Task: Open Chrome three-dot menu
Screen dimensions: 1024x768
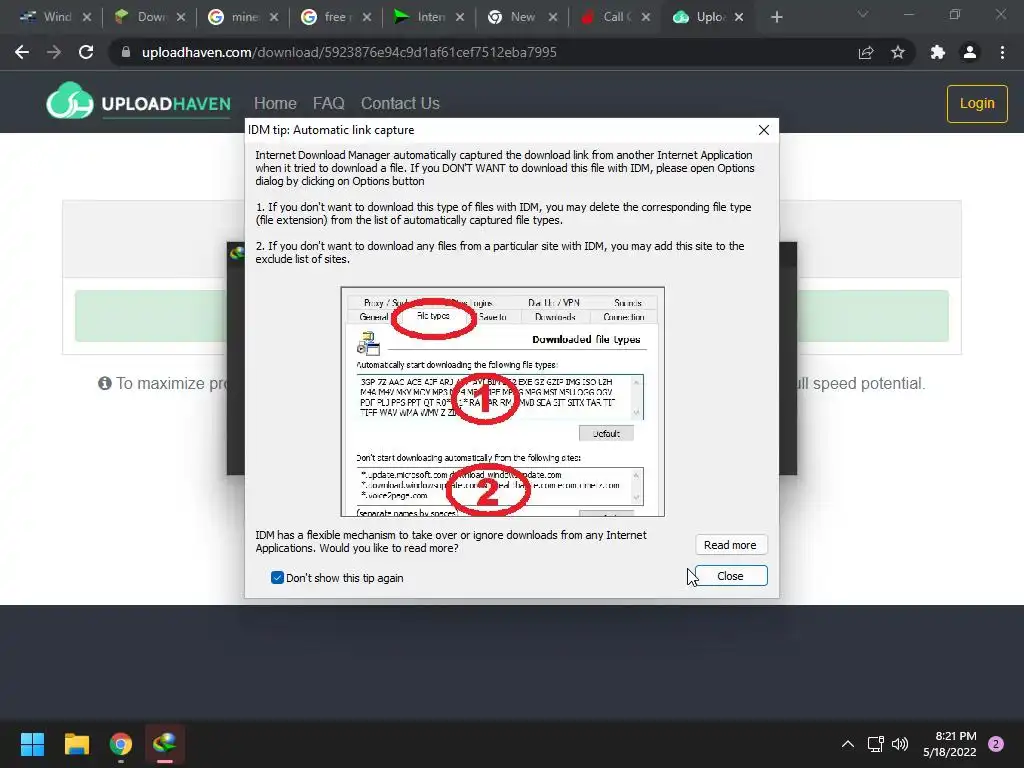Action: pos(1002,52)
